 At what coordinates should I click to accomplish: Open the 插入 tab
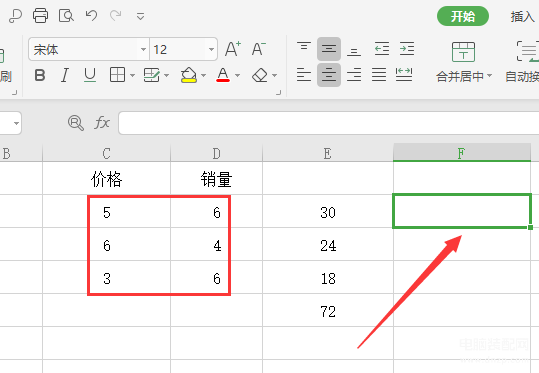[522, 16]
